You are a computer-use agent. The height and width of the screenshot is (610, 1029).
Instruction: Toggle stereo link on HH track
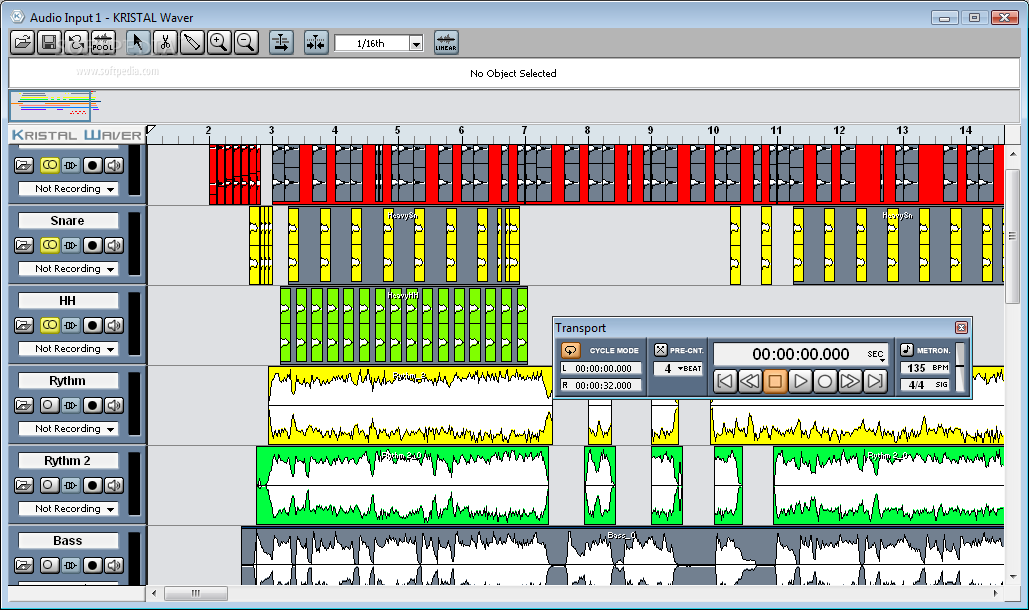[49, 325]
